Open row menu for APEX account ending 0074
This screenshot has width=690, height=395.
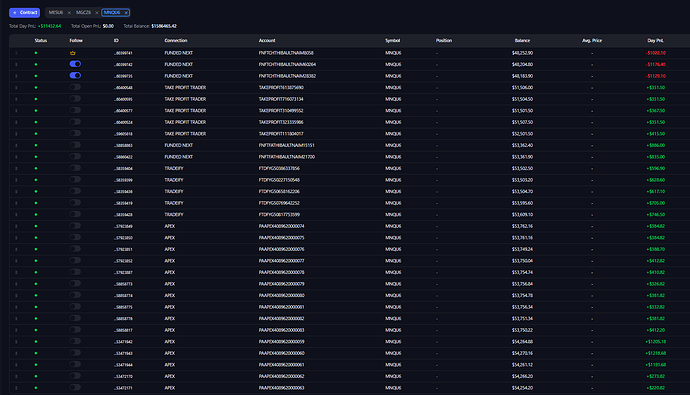pos(16,226)
